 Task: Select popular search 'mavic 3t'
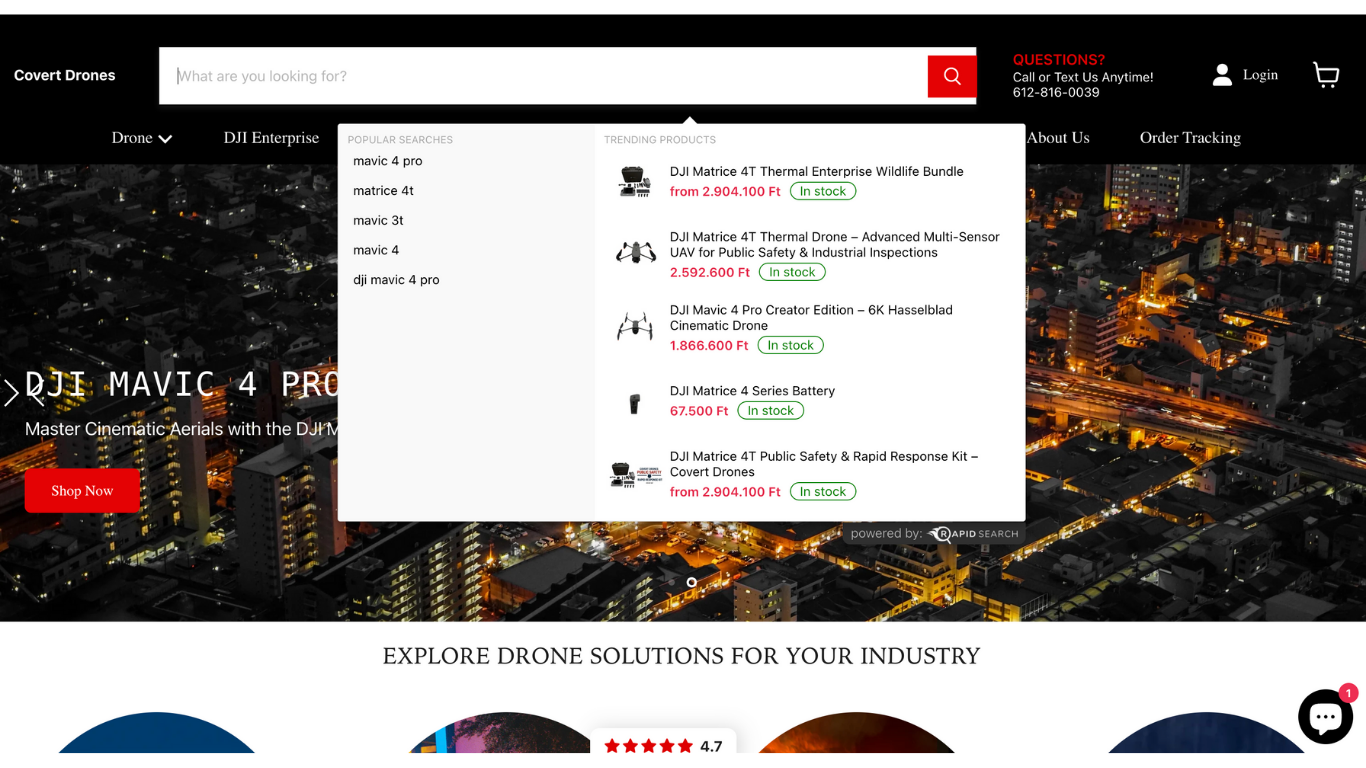point(378,221)
